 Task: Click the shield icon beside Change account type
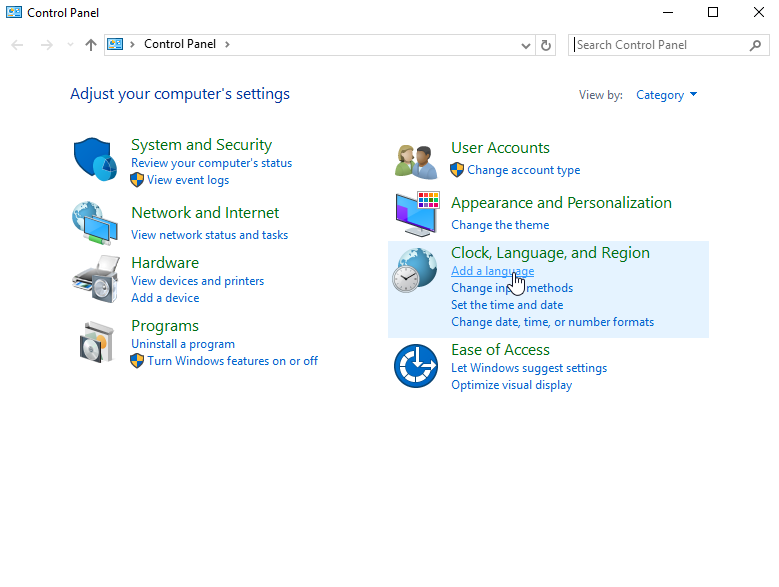457,170
